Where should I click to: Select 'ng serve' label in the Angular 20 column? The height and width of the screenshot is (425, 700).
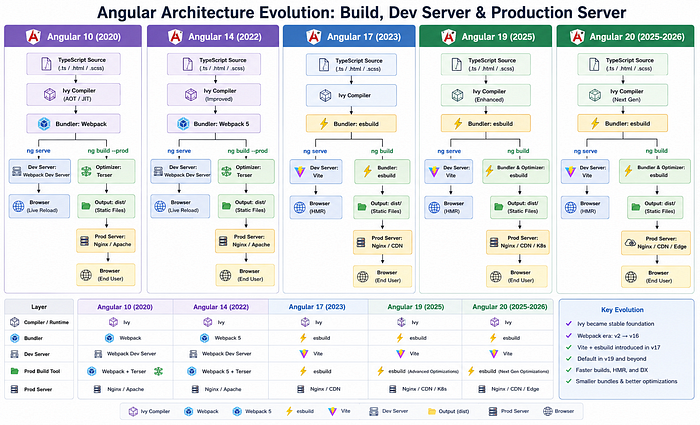coord(585,151)
